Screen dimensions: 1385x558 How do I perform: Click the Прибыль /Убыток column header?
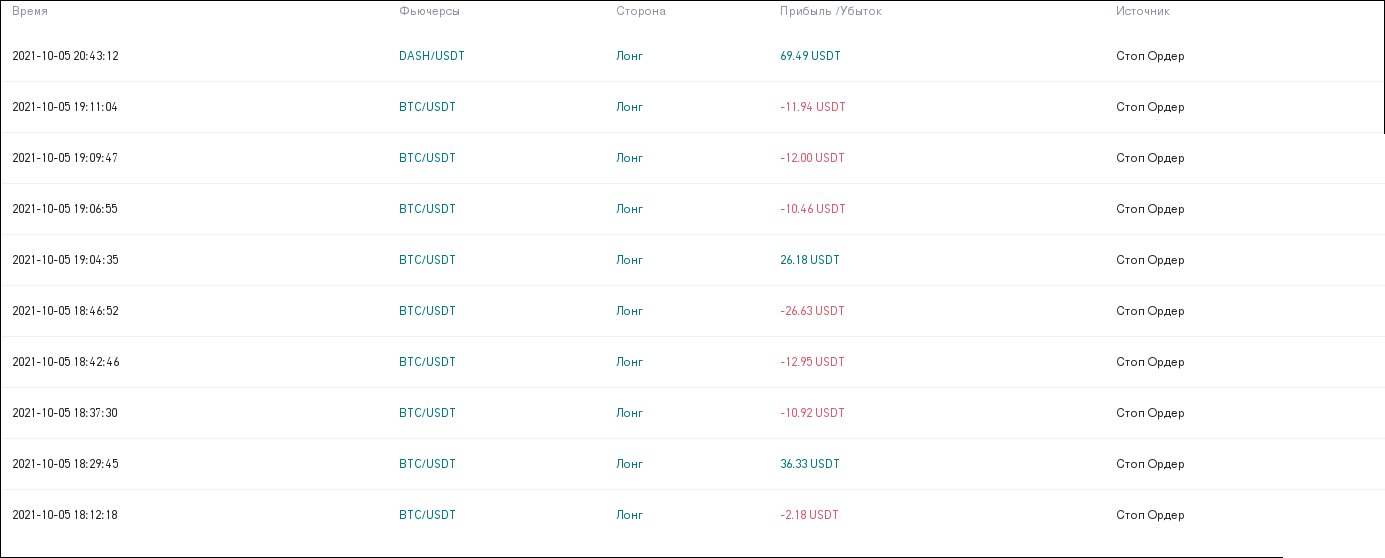(830, 11)
